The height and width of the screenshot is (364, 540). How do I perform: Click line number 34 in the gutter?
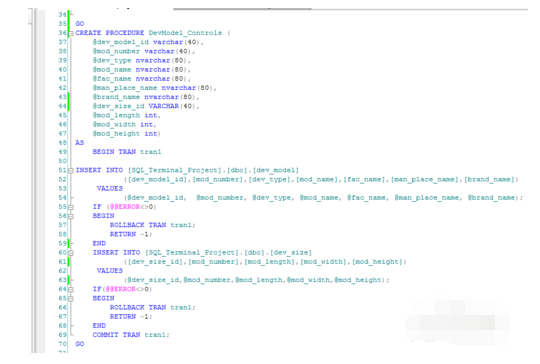pyautogui.click(x=62, y=14)
